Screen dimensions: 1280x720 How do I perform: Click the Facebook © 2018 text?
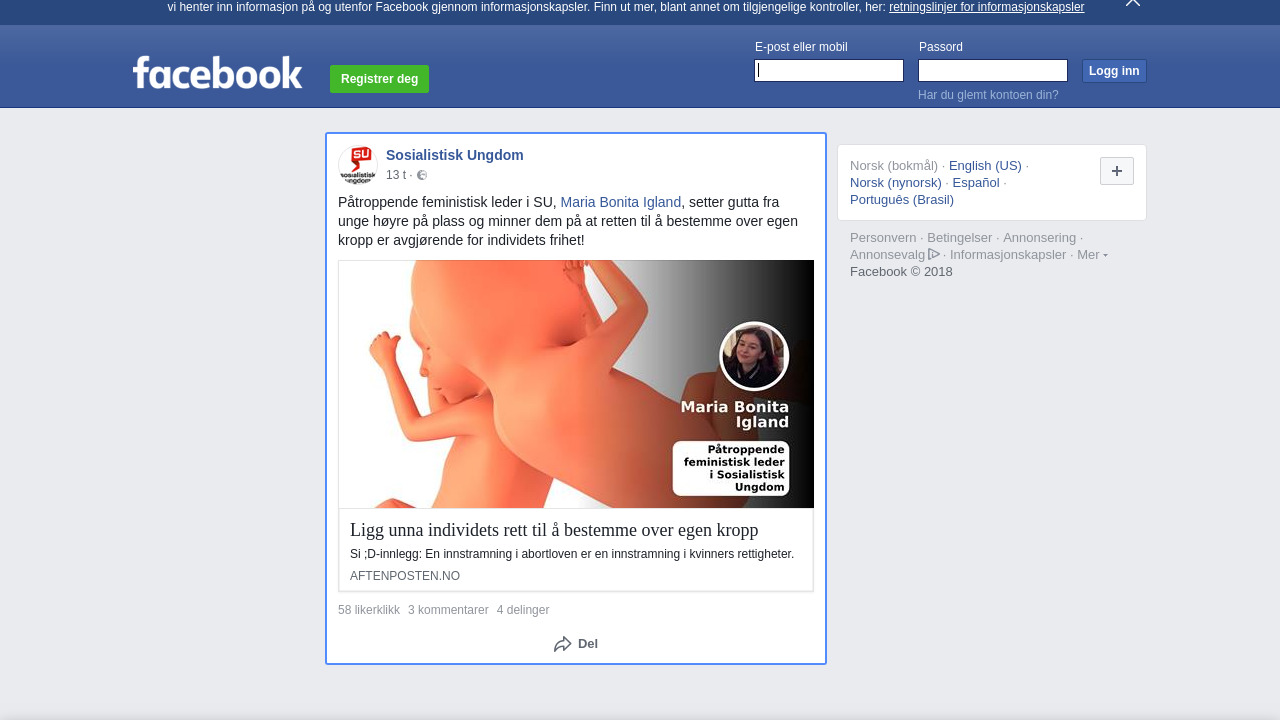coord(901,272)
